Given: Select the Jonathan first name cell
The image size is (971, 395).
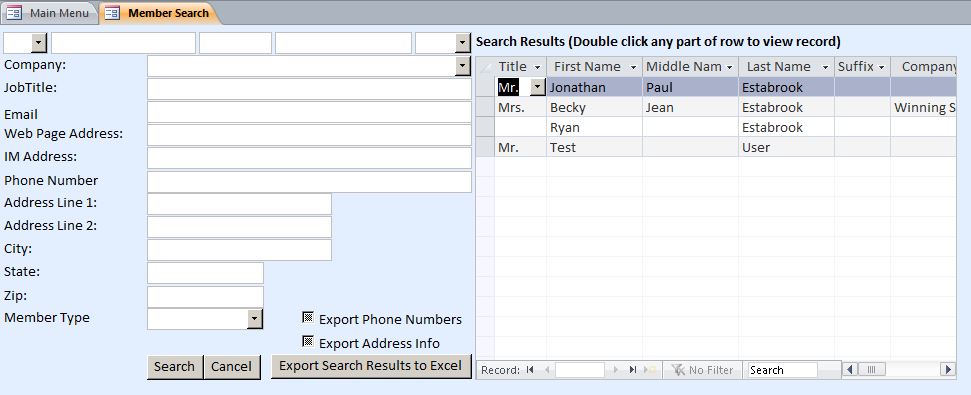Looking at the screenshot, I should 594,87.
